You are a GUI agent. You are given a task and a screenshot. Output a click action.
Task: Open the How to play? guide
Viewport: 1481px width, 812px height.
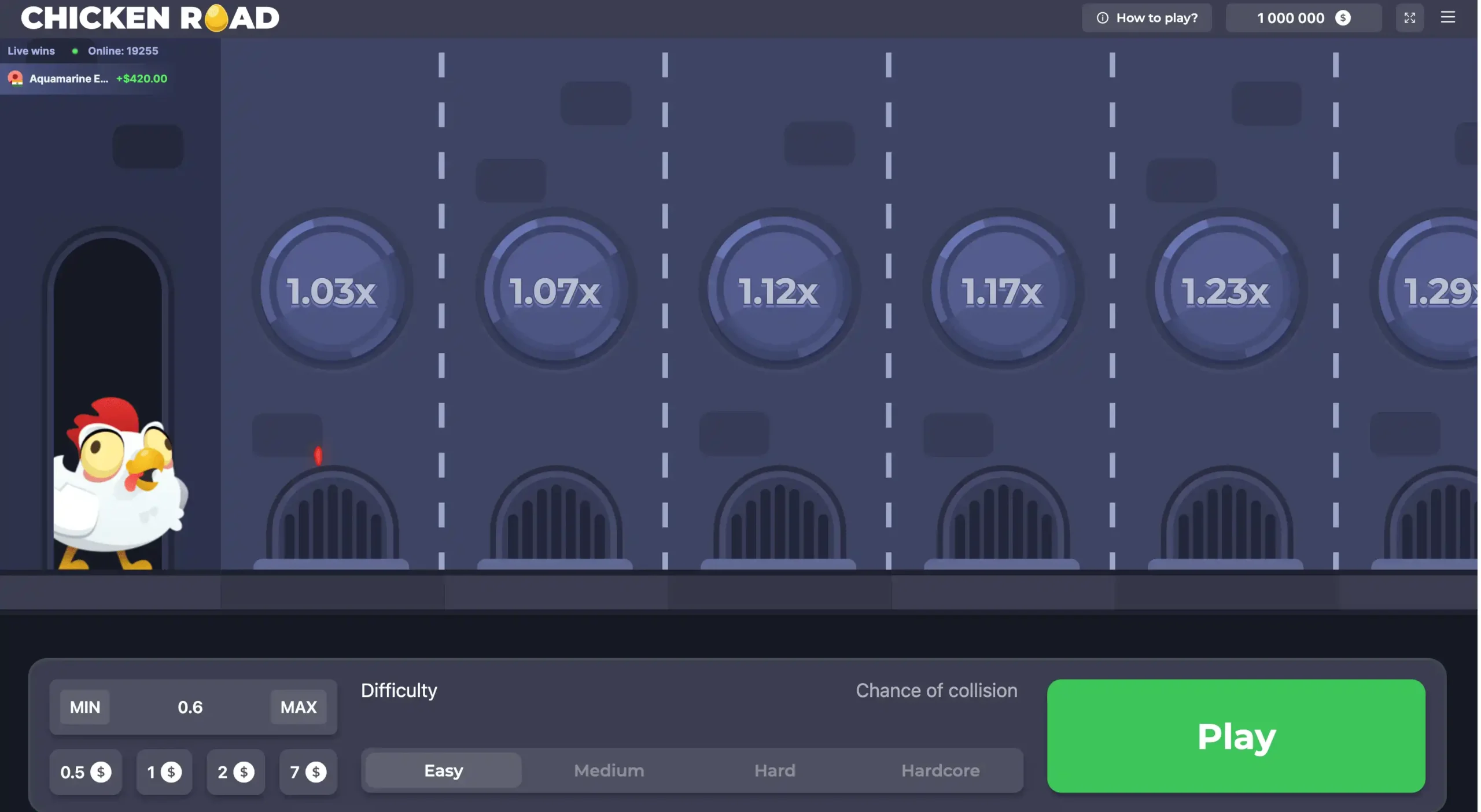[x=1147, y=18]
